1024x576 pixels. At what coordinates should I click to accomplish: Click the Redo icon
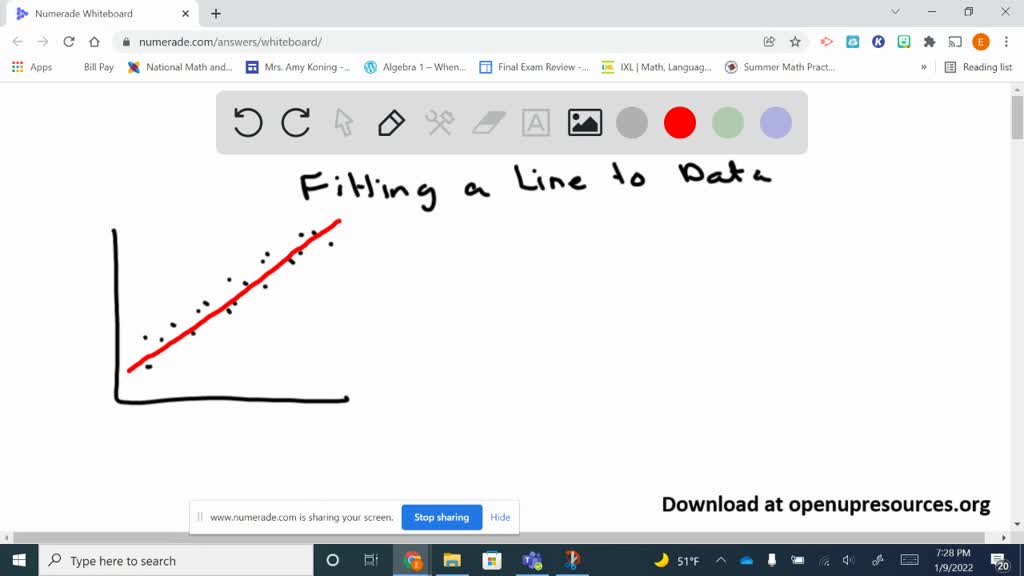295,122
